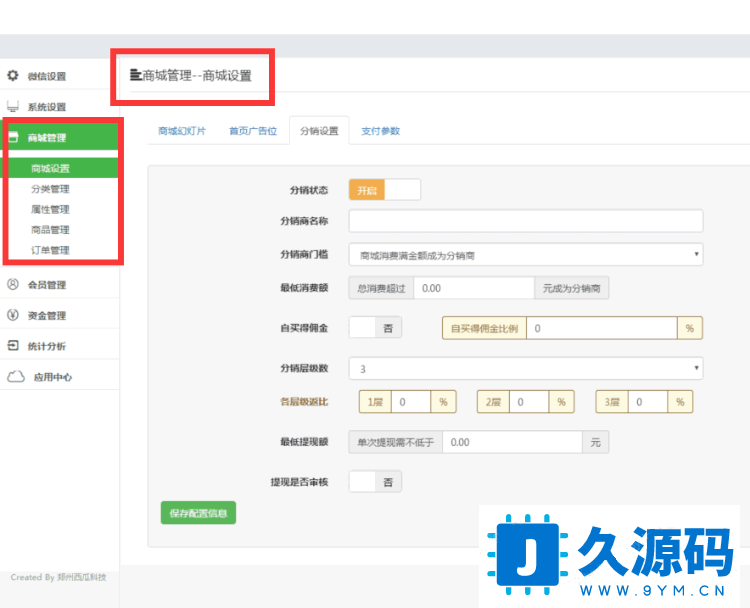This screenshot has height=608, width=750.
Task: Toggle the 提现是否审核 switch
Action: point(375,482)
